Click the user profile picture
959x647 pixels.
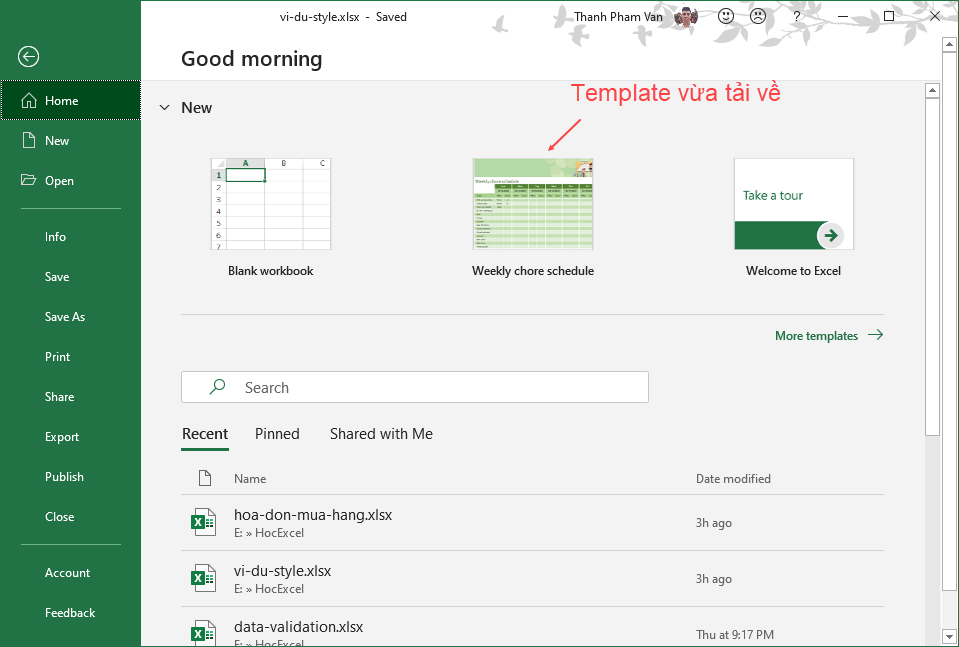[686, 17]
